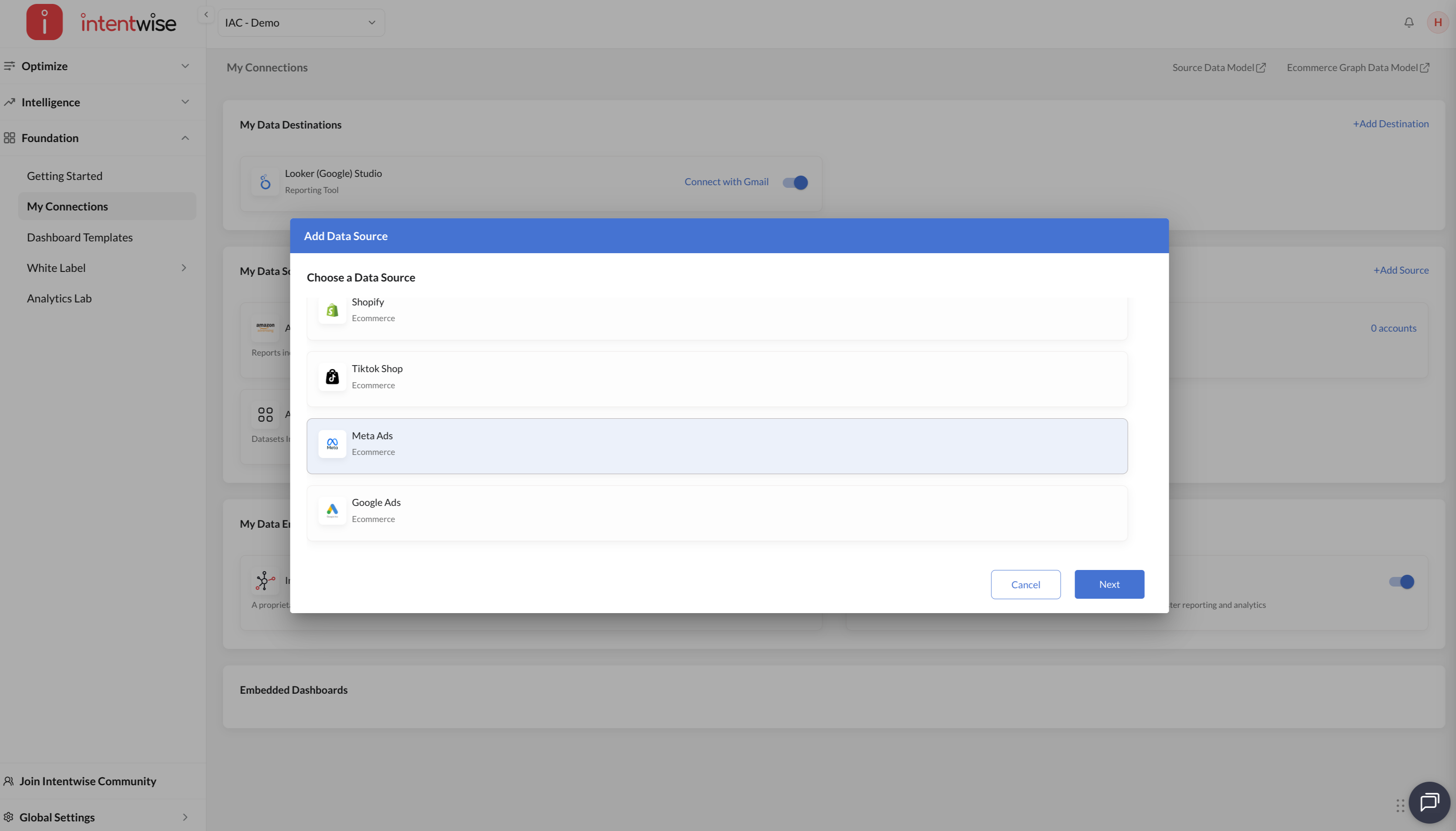The height and width of the screenshot is (831, 1456).
Task: Open Join Intentwise Community
Action: (87, 781)
